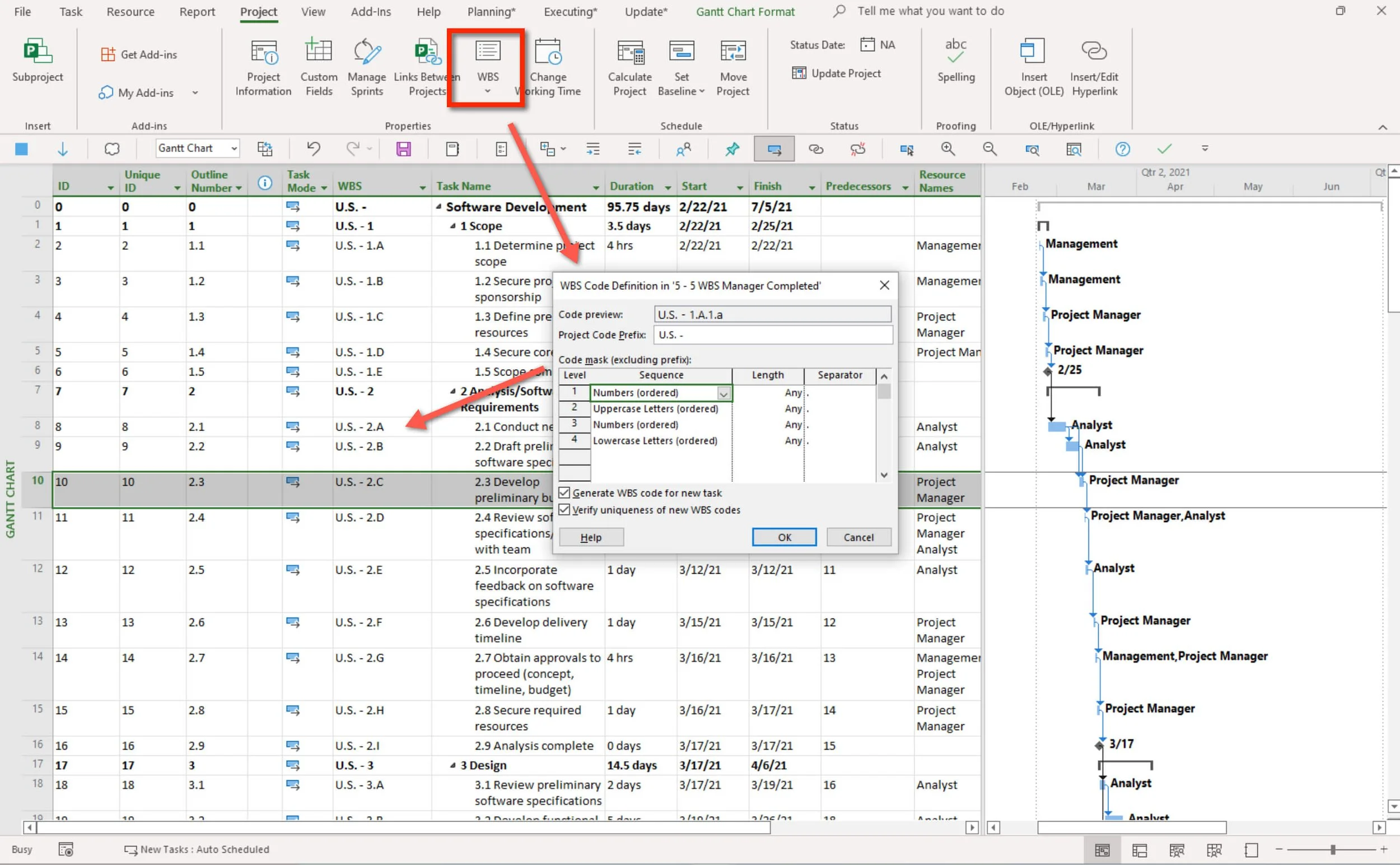The image size is (1400, 865).
Task: Switch to Team Planner view in status bar
Action: click(x=1177, y=850)
